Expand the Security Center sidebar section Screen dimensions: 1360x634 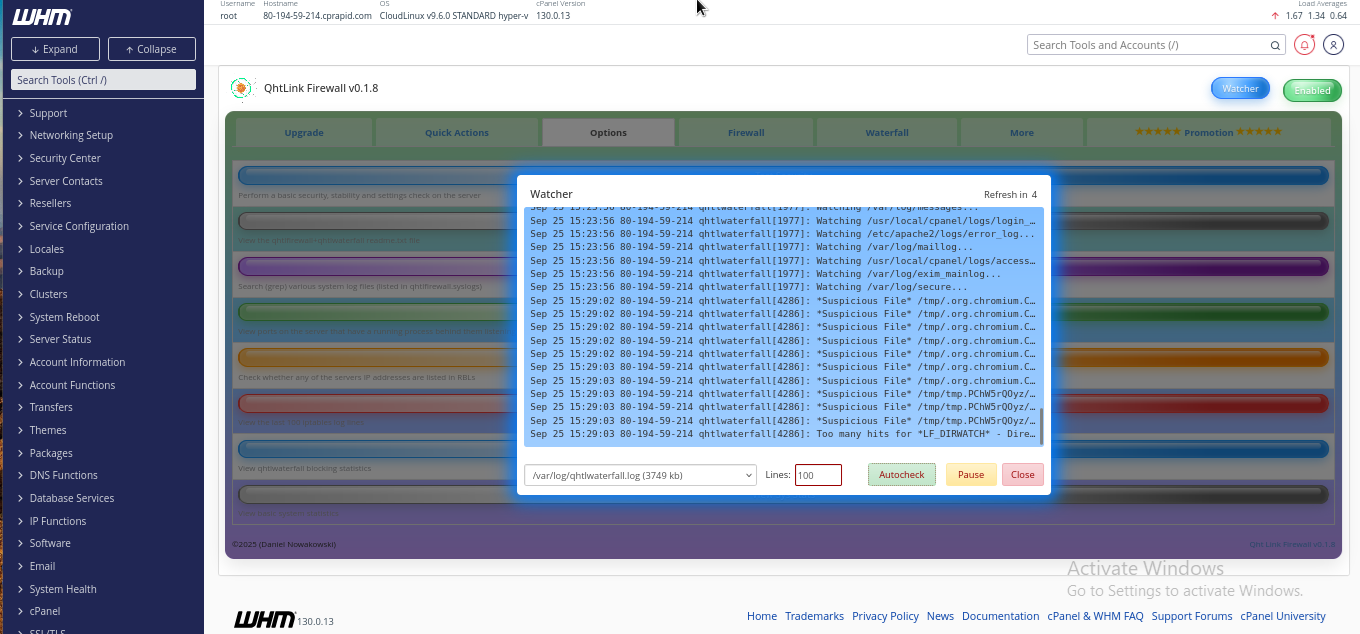65,158
